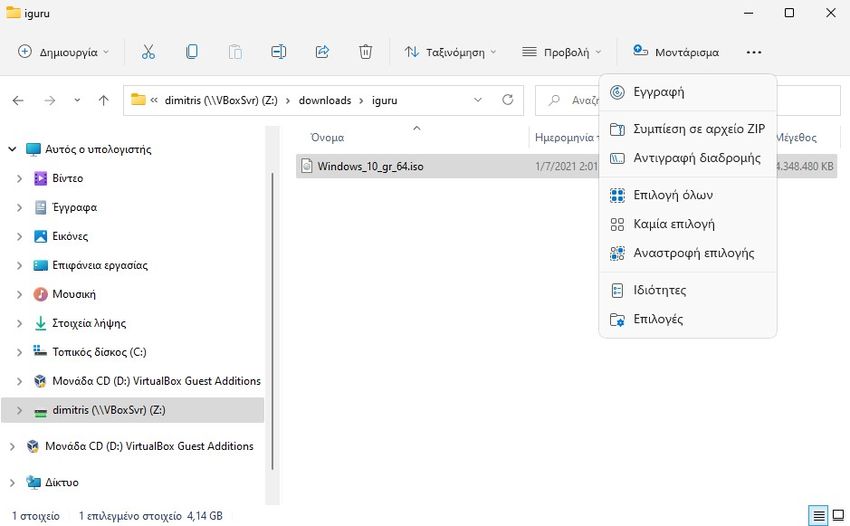Screen dimensions: 850x526
Task: Go back with the left arrow
Action: [18, 100]
